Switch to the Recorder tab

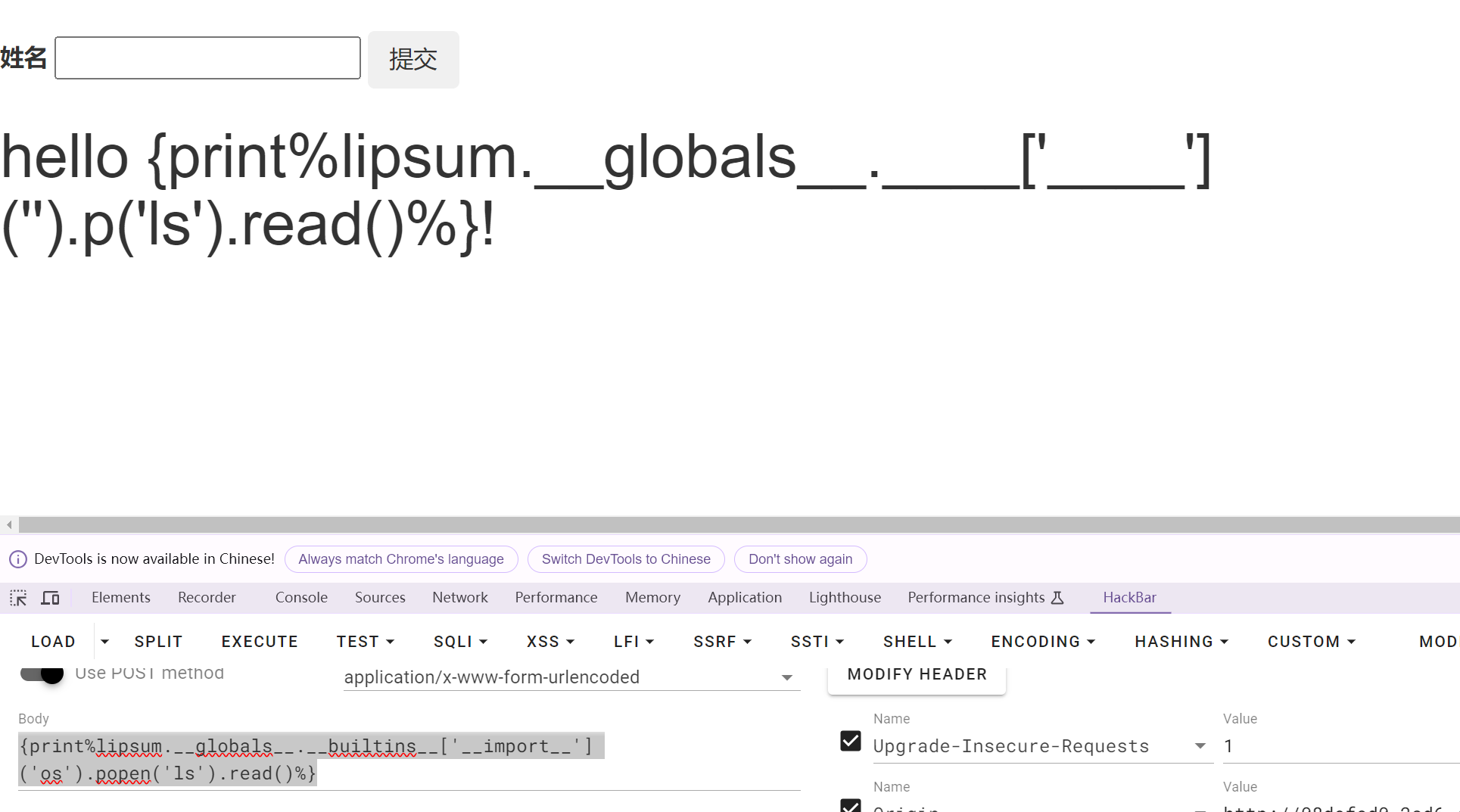[x=207, y=598]
